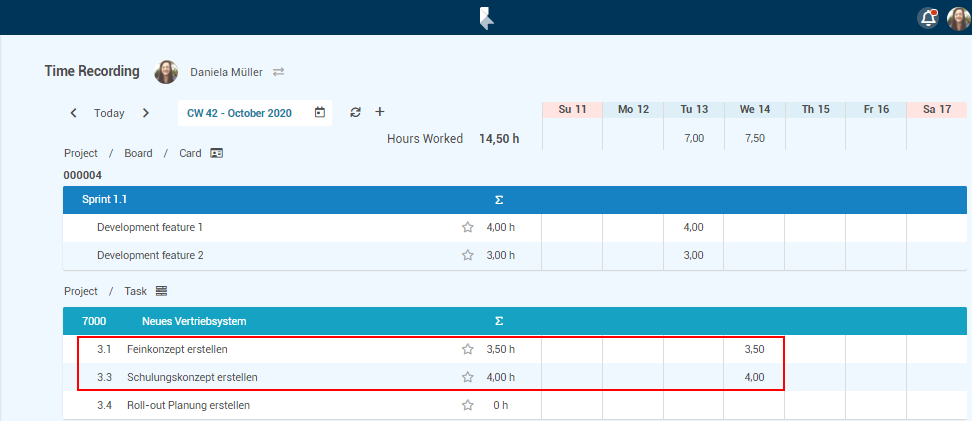Click the user profile avatar in top bar

click(x=958, y=18)
